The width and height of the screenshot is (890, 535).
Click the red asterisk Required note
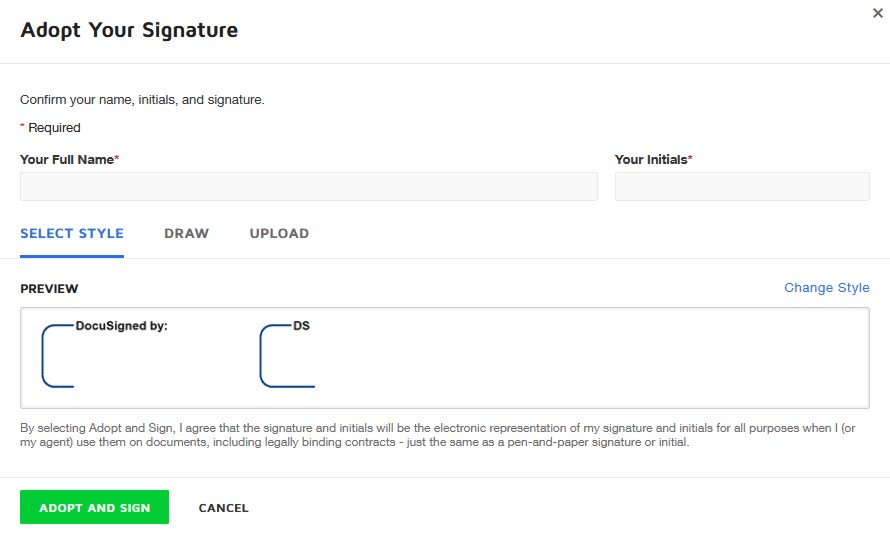(x=51, y=128)
